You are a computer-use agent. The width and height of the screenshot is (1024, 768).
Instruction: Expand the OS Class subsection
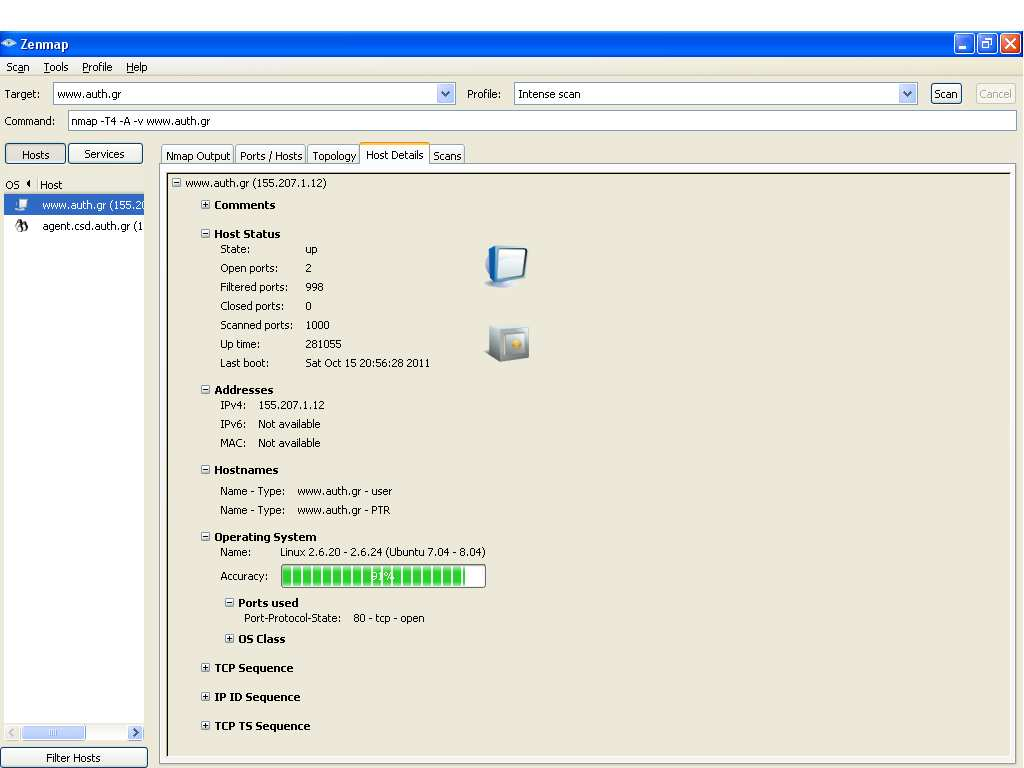coord(229,639)
